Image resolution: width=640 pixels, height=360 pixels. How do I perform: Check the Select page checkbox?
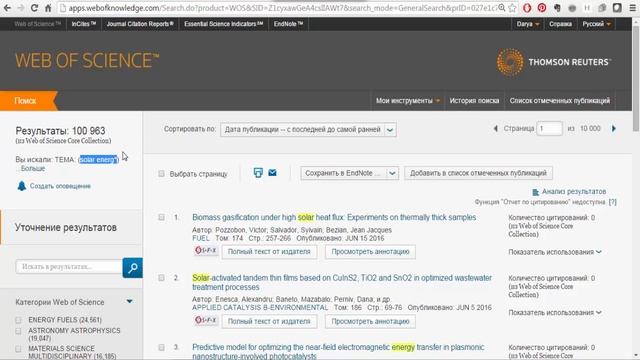tap(161, 174)
